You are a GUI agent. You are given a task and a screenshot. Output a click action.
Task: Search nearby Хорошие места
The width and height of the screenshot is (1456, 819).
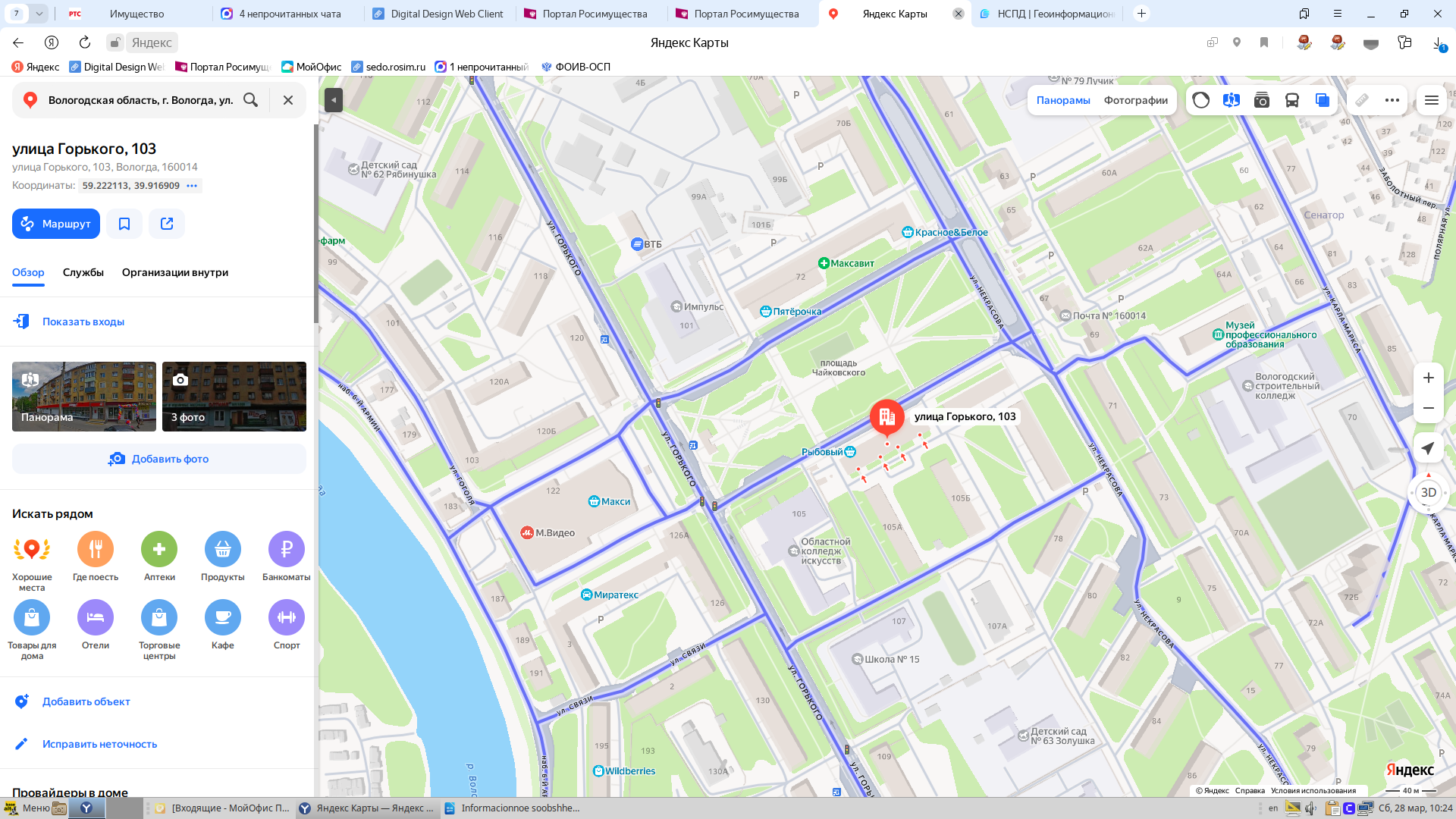tap(32, 561)
